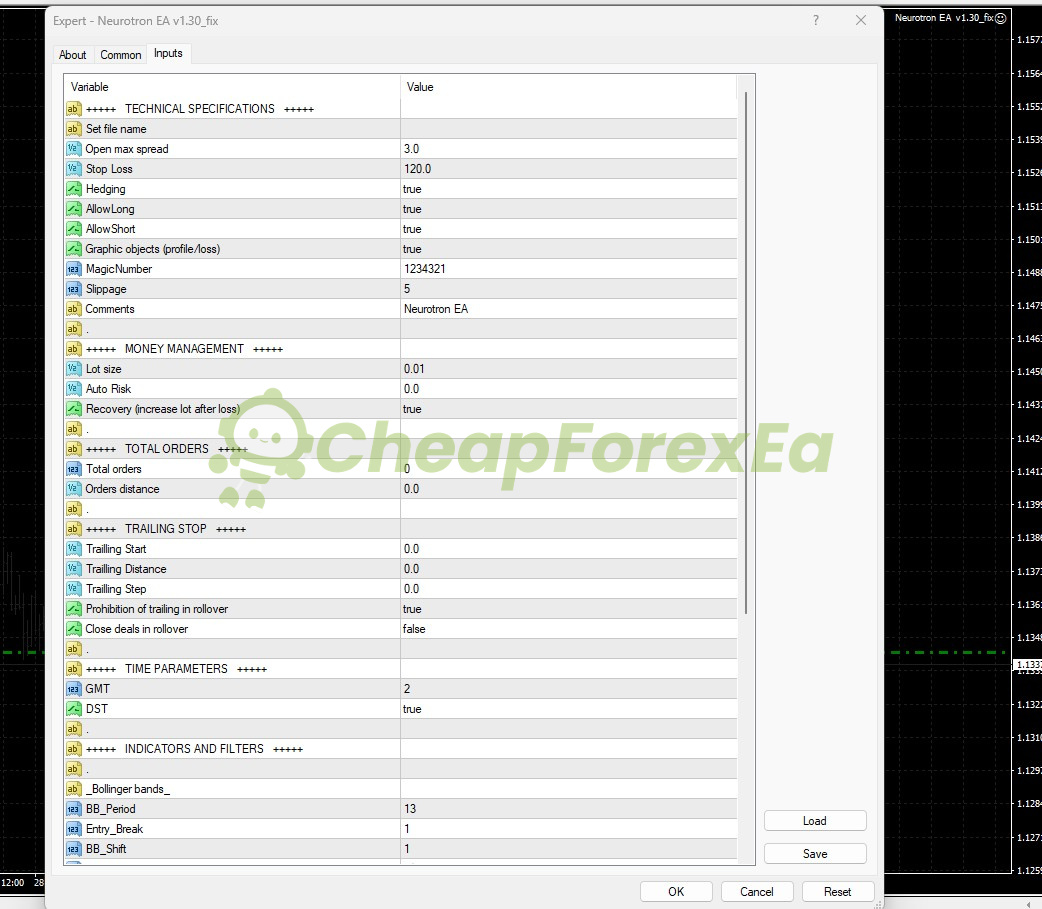Screen dimensions: 1042x909
Task: Click the smiley icon on the chart corner
Action: [1001, 19]
